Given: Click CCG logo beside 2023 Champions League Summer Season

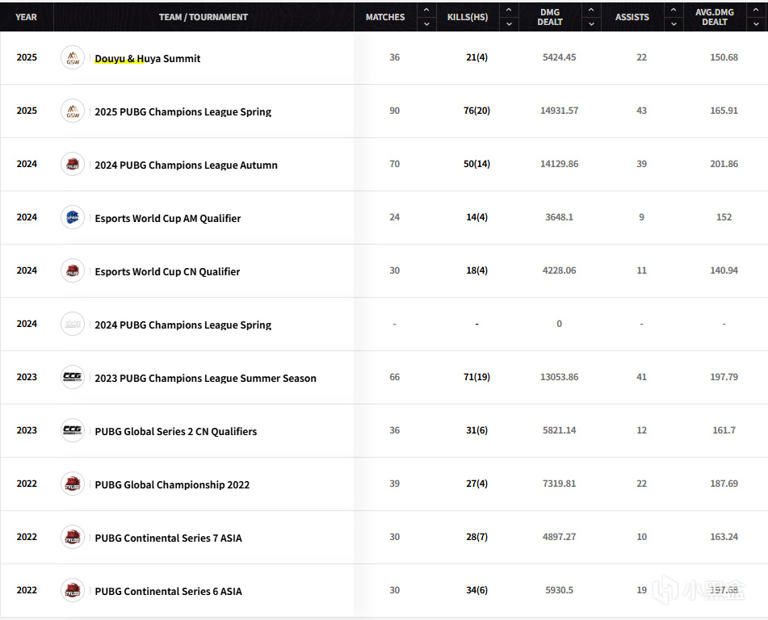Looking at the screenshot, I should coord(72,377).
